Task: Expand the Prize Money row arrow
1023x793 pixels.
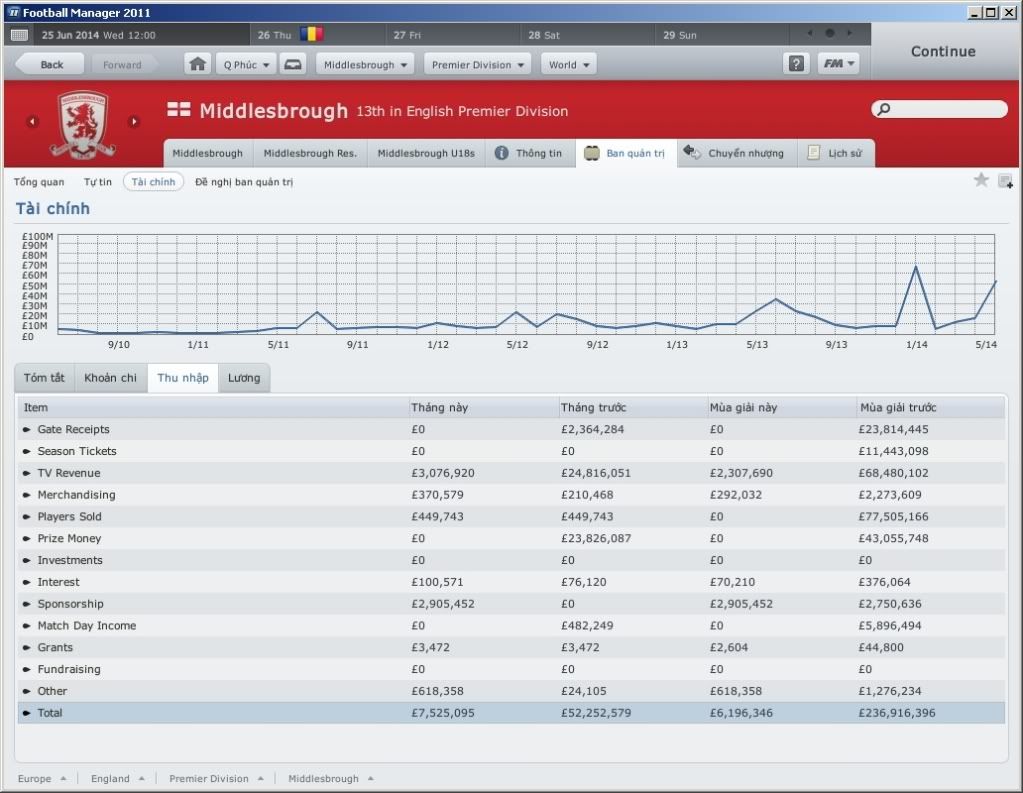Action: click(27, 538)
